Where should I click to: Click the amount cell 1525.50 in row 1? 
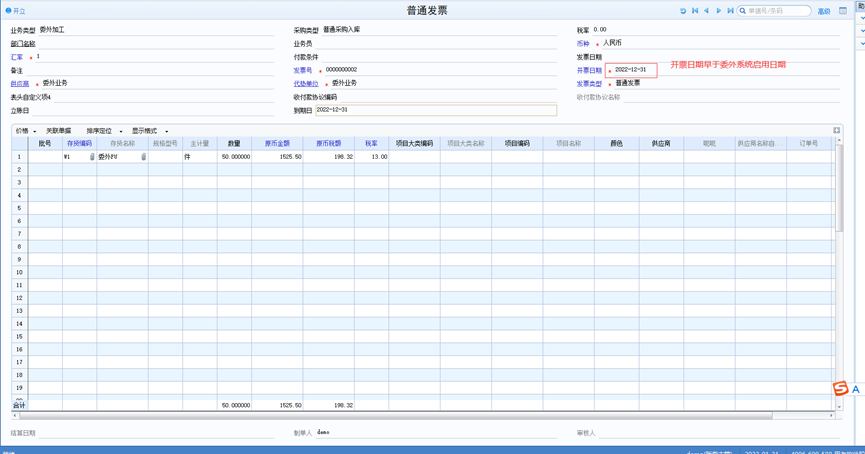pyautogui.click(x=277, y=157)
